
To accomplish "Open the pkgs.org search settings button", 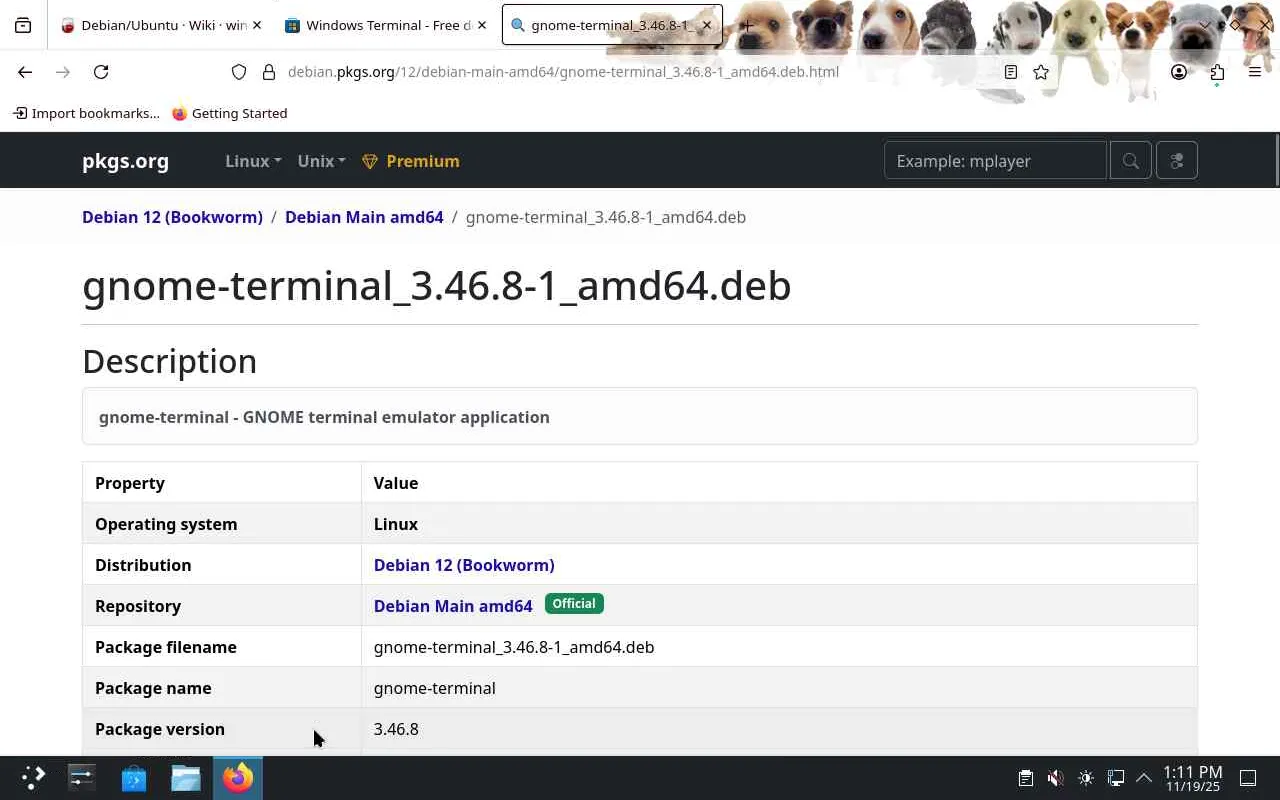I will coord(1177,161).
